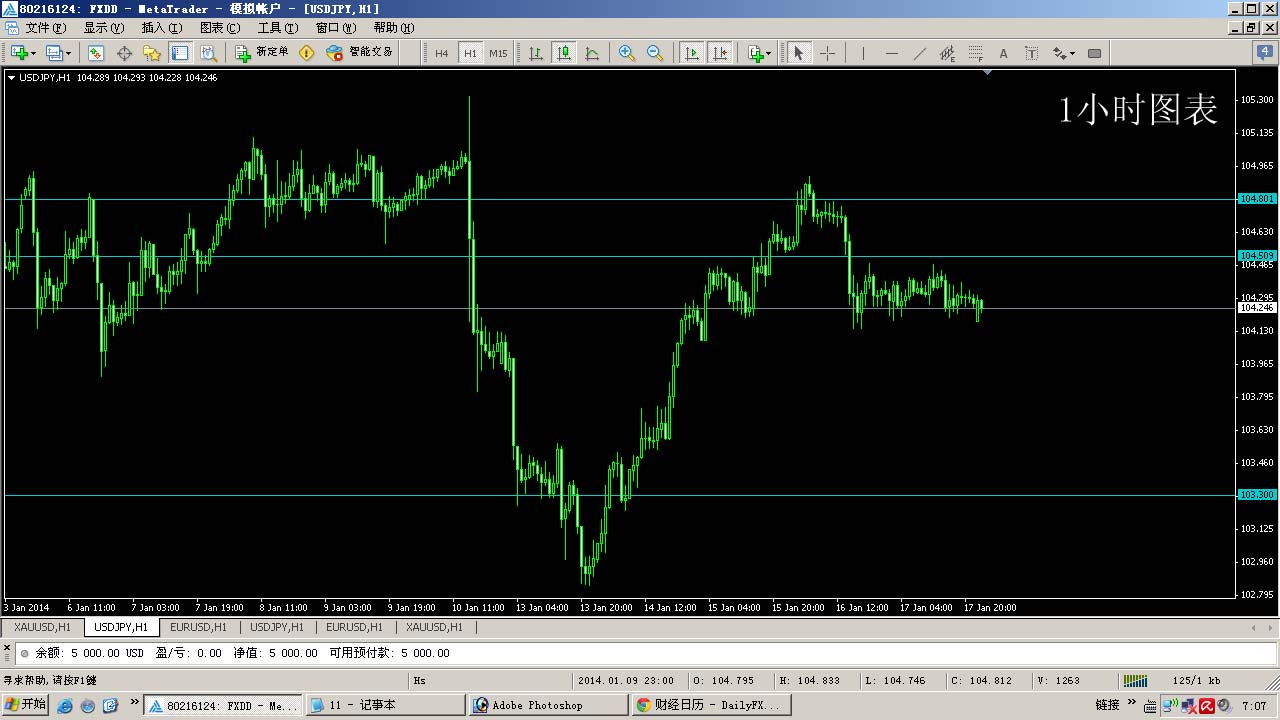This screenshot has width=1280, height=720.
Task: Toggle the chart shift button
Action: [x=719, y=53]
